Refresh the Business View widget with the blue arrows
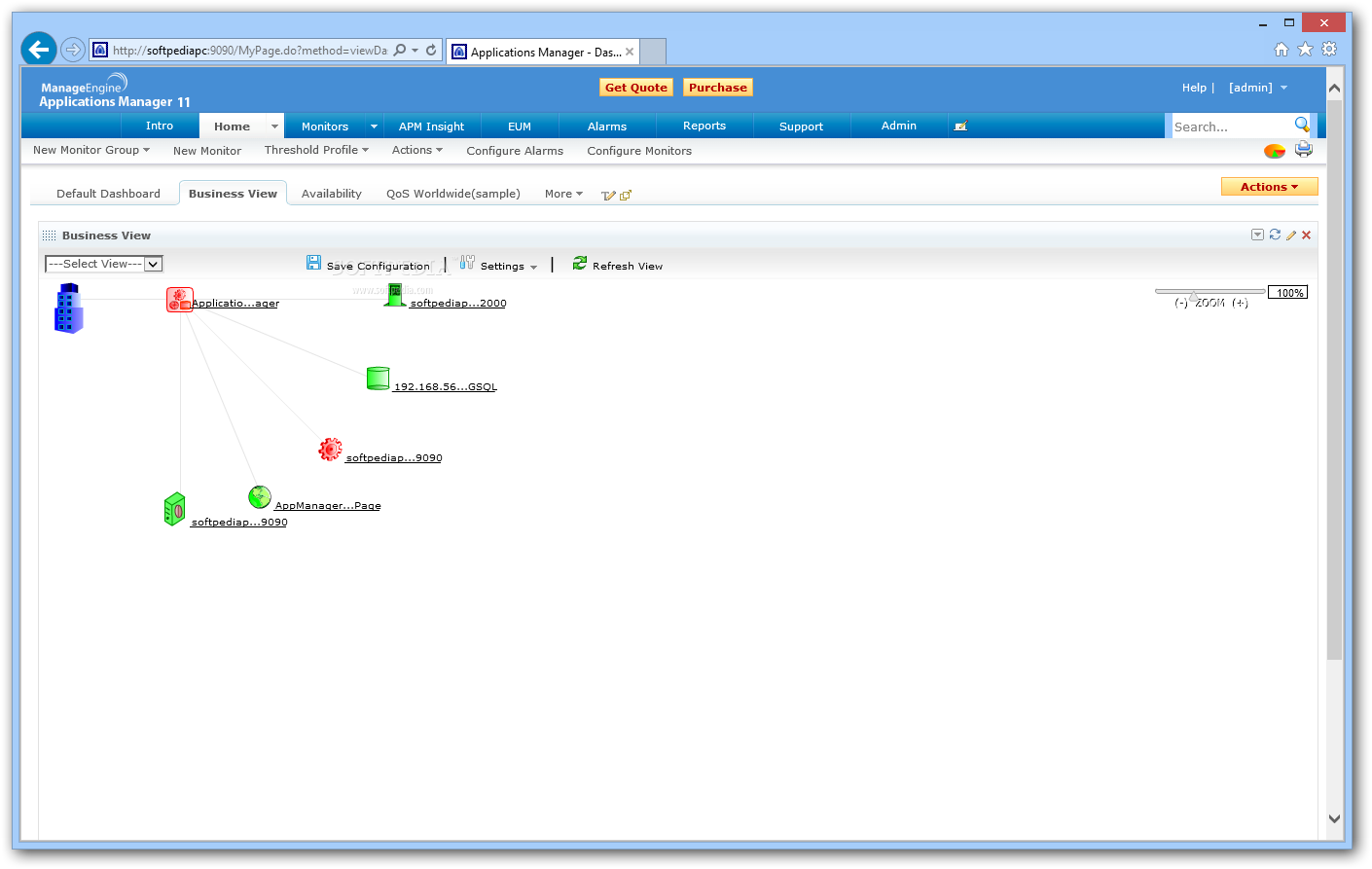This screenshot has height=869, width=1372. pos(1275,235)
